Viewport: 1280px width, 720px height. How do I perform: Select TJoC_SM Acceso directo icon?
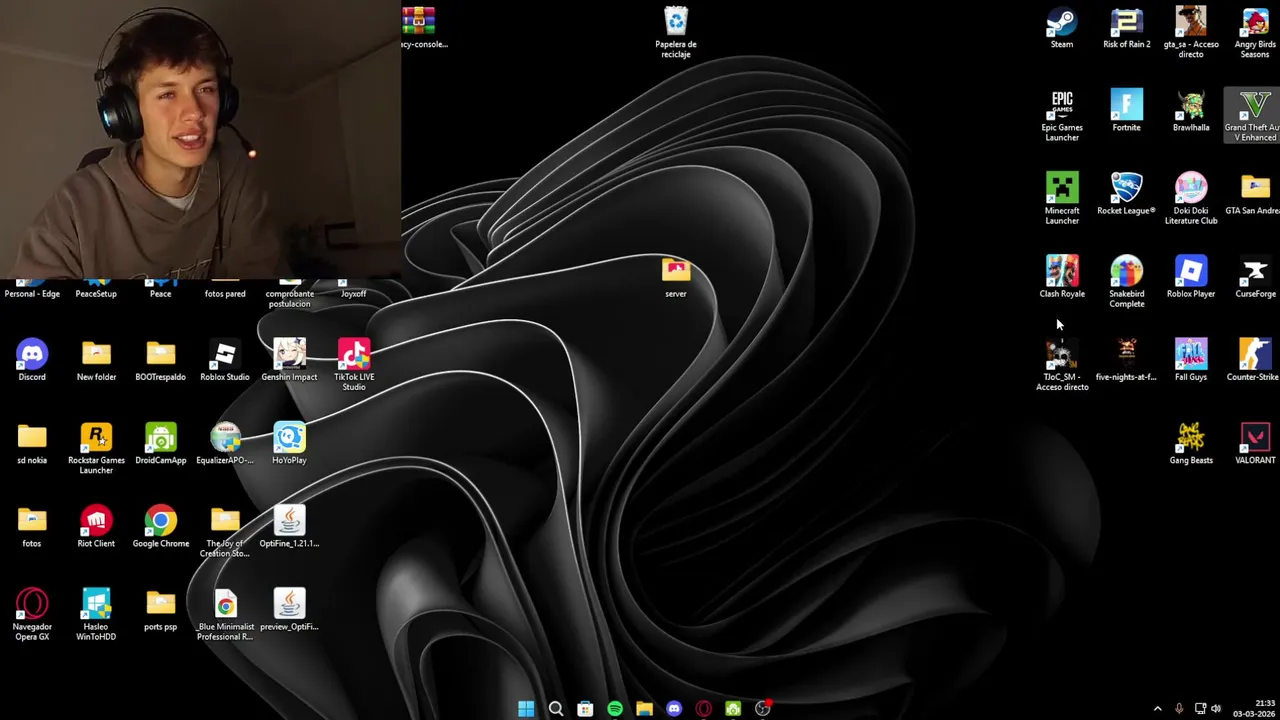tap(1062, 365)
